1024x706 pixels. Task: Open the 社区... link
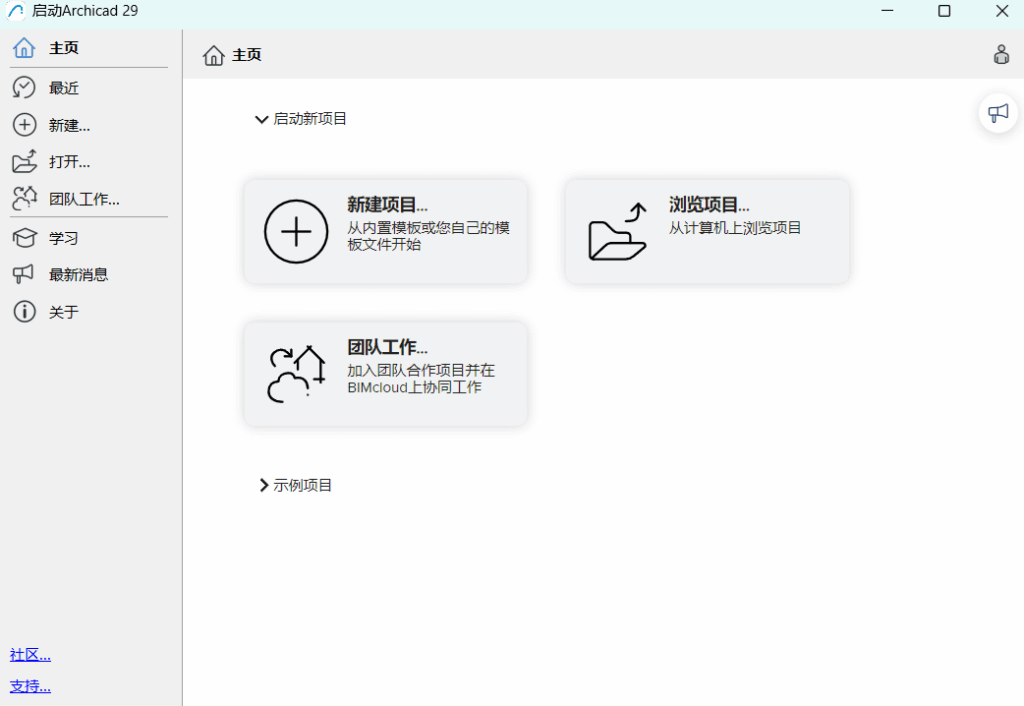[x=30, y=655]
